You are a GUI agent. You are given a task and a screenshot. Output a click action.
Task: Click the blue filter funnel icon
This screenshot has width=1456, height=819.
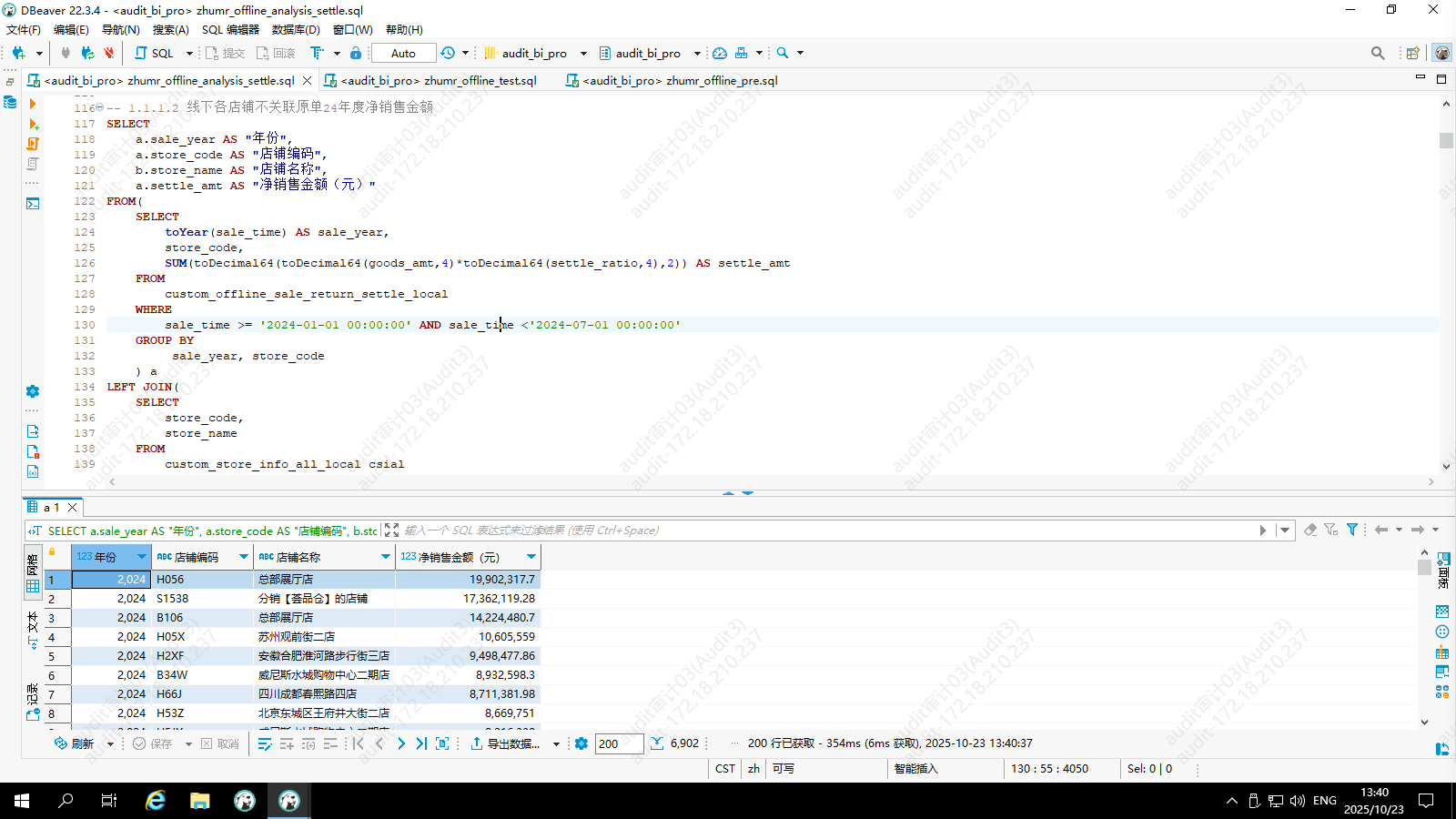[1352, 530]
